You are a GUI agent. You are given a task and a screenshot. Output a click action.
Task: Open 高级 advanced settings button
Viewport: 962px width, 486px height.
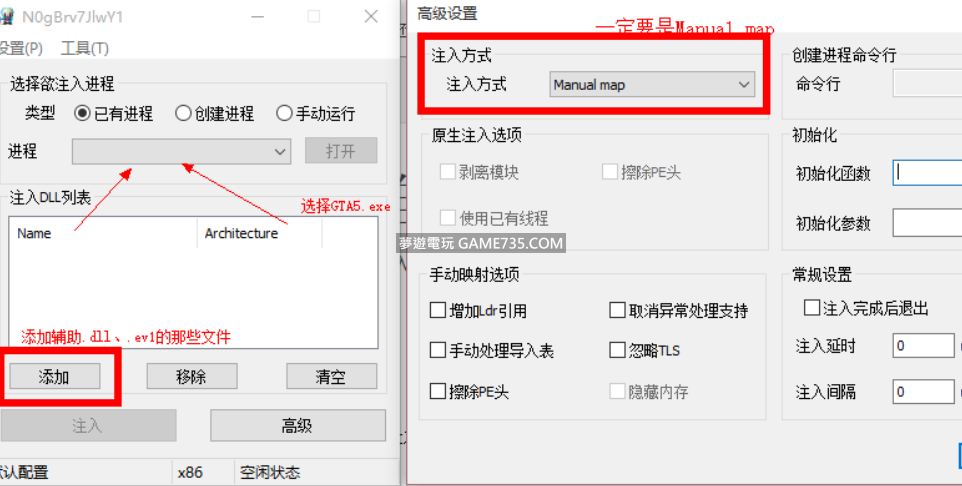(298, 425)
